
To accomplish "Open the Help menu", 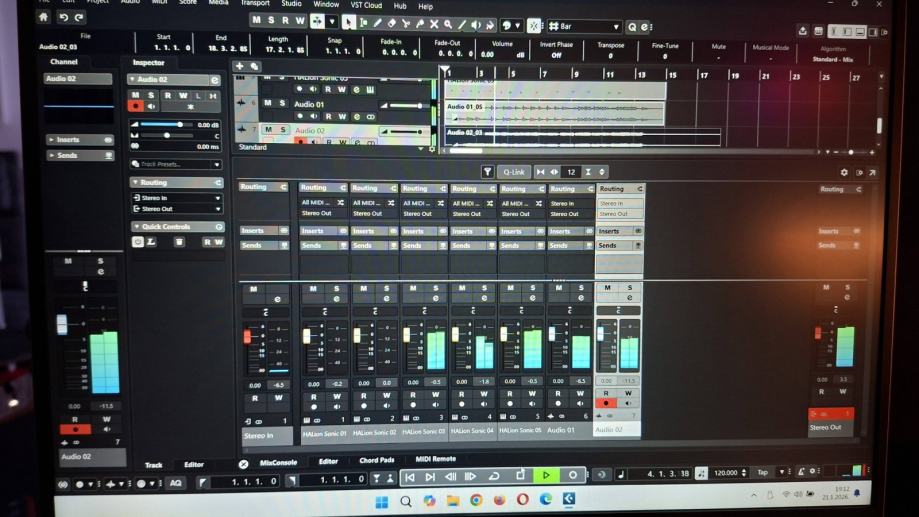I will (426, 6).
